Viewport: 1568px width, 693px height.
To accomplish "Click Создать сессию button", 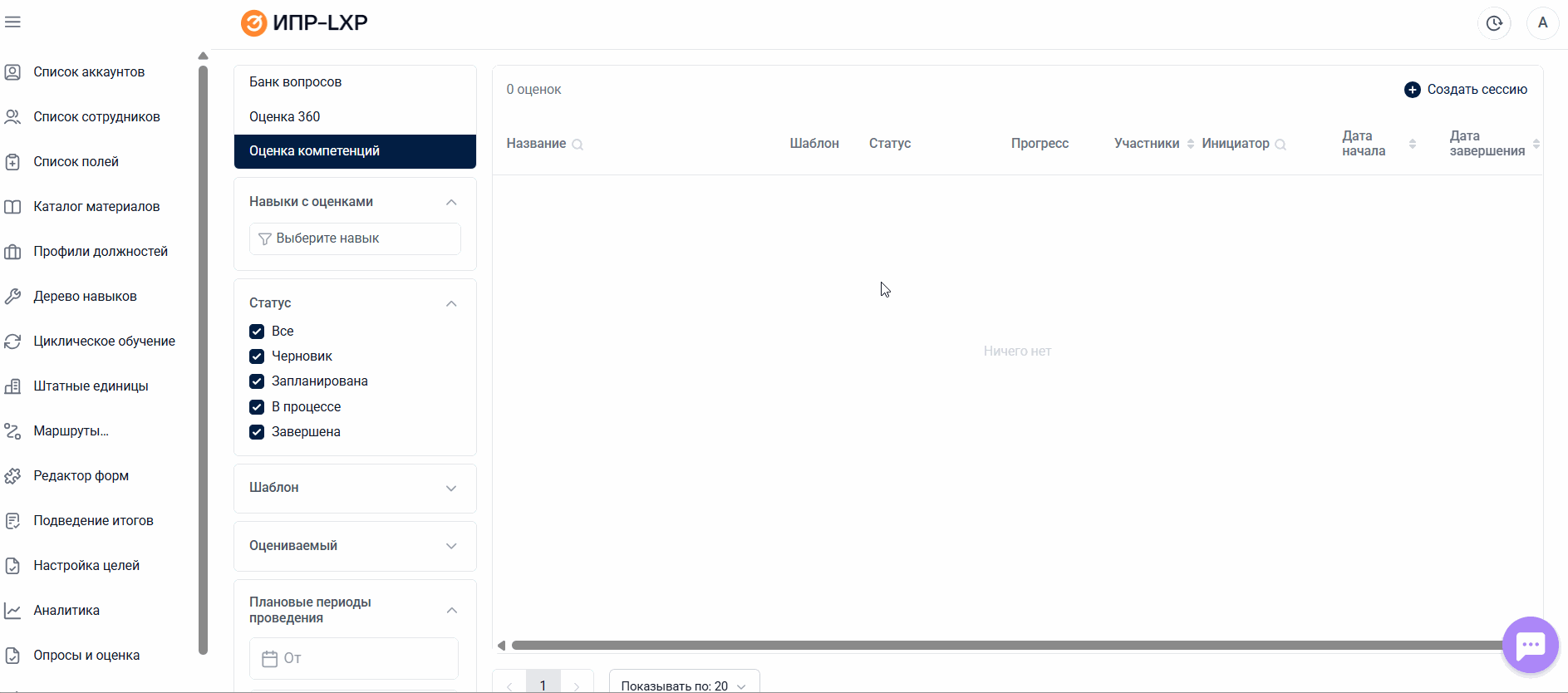I will point(1466,90).
